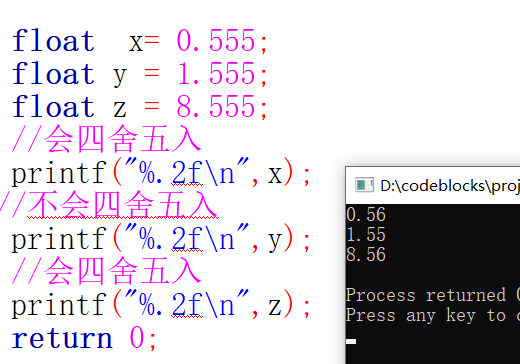Click the blinking cursor in the console
520x364 pixels.
click(x=351, y=341)
